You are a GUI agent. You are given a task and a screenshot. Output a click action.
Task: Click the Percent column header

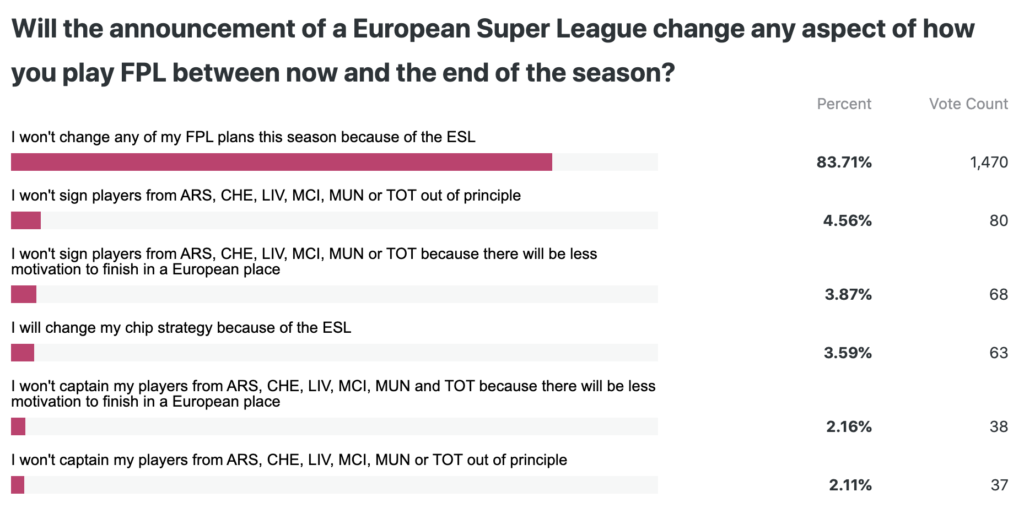(844, 104)
